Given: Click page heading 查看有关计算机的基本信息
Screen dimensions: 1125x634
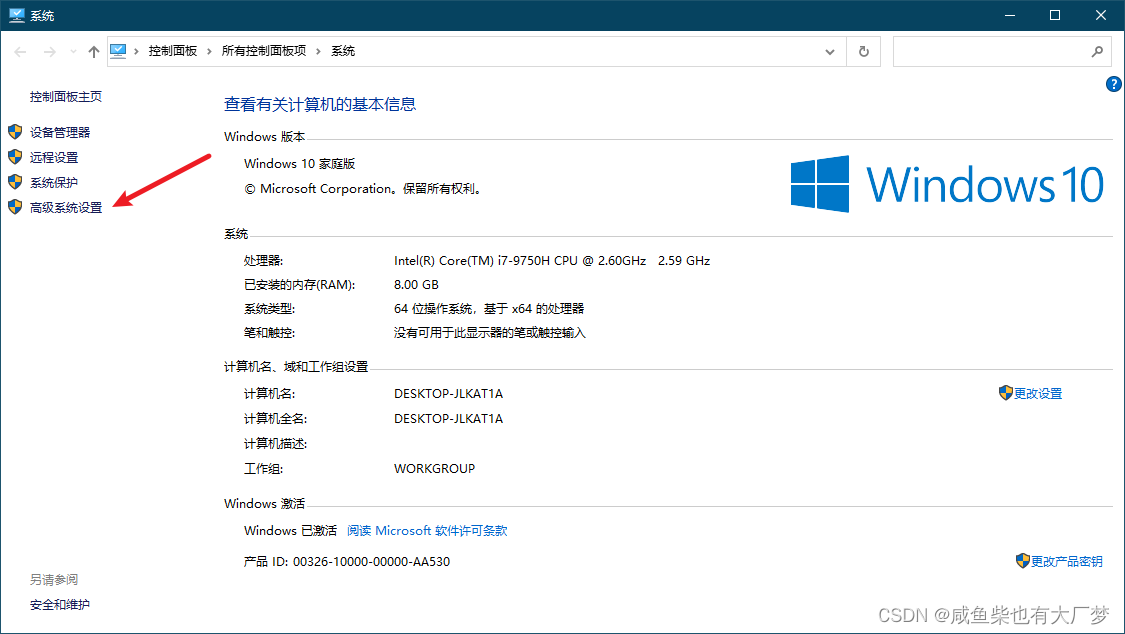Looking at the screenshot, I should (320, 104).
